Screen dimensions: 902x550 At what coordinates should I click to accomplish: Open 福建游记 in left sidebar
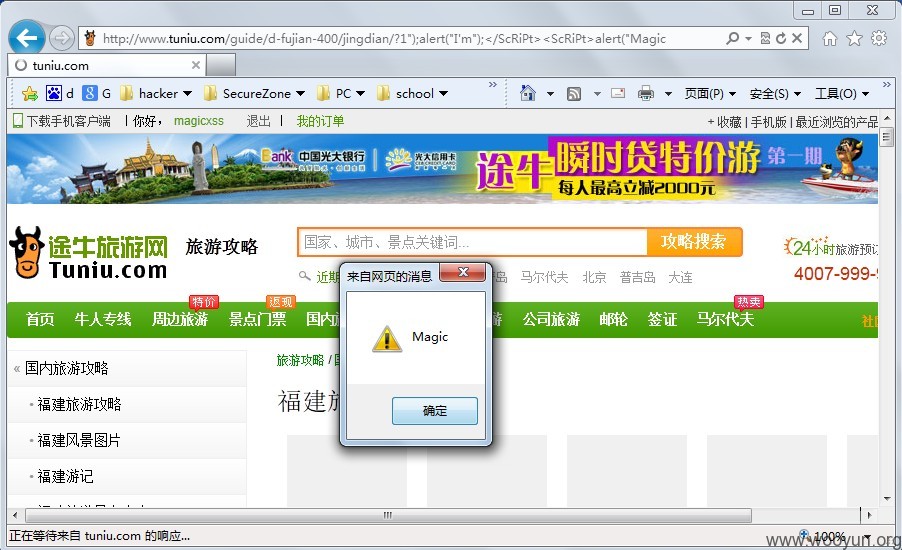click(66, 476)
